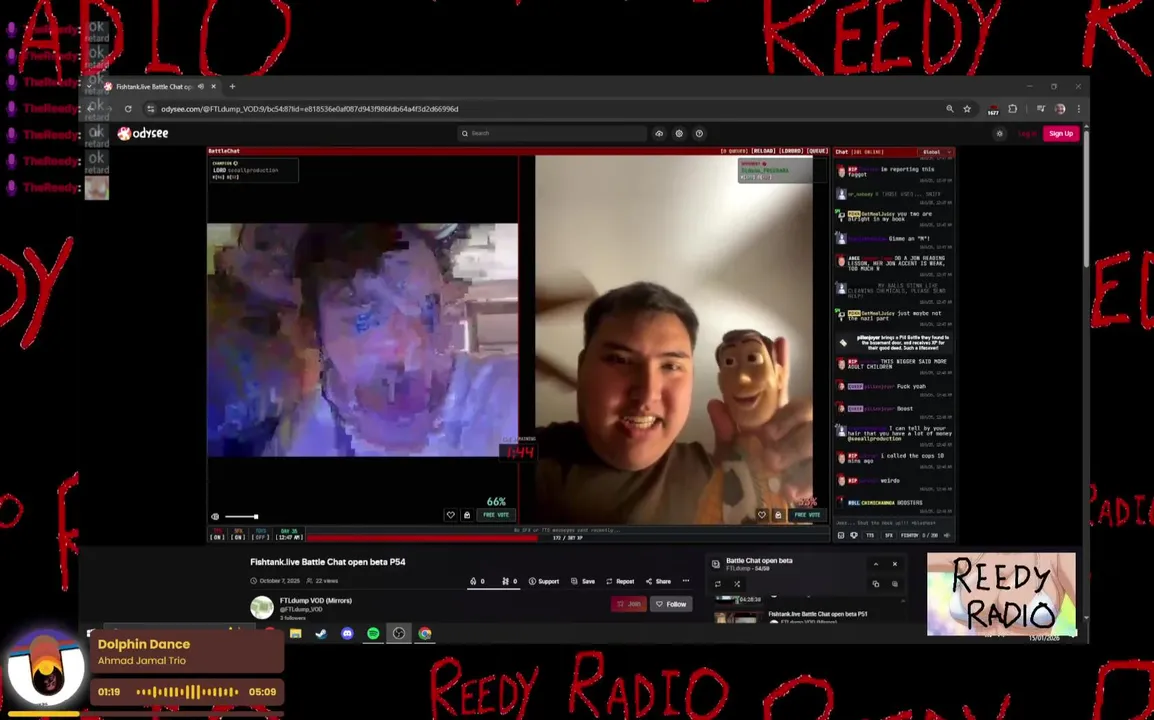1154x720 pixels.
Task: Click the zoom magnifier in address bar
Action: [949, 109]
